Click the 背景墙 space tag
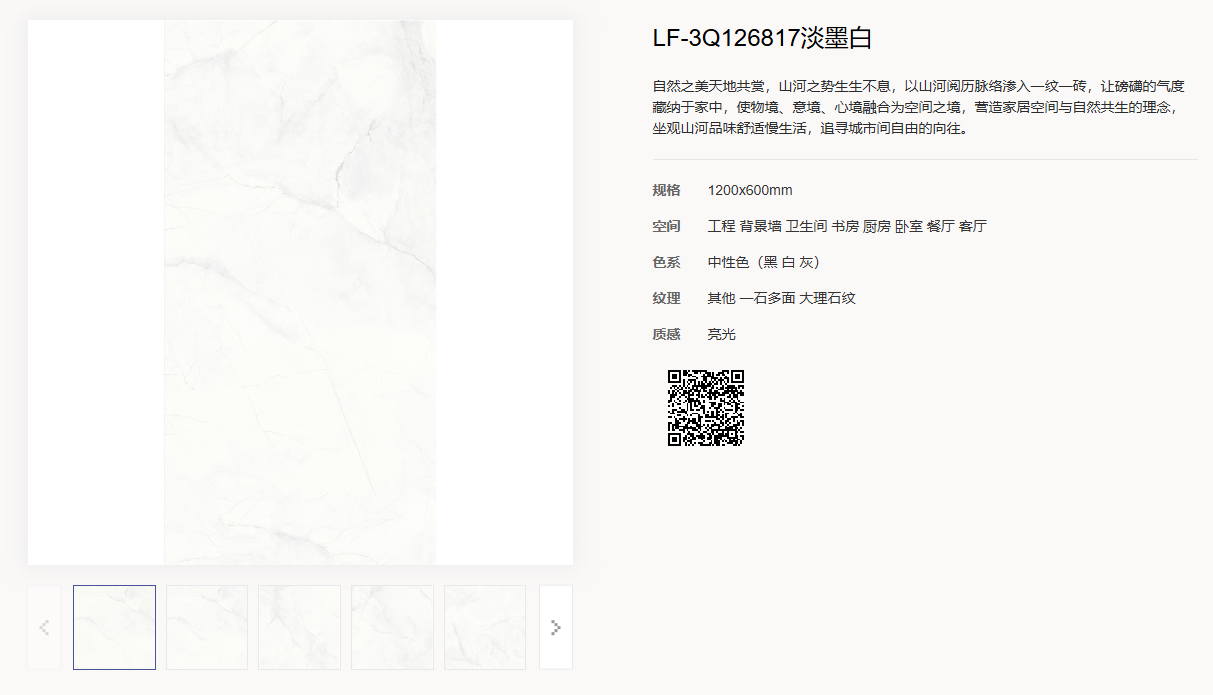This screenshot has width=1213, height=695. pos(760,227)
